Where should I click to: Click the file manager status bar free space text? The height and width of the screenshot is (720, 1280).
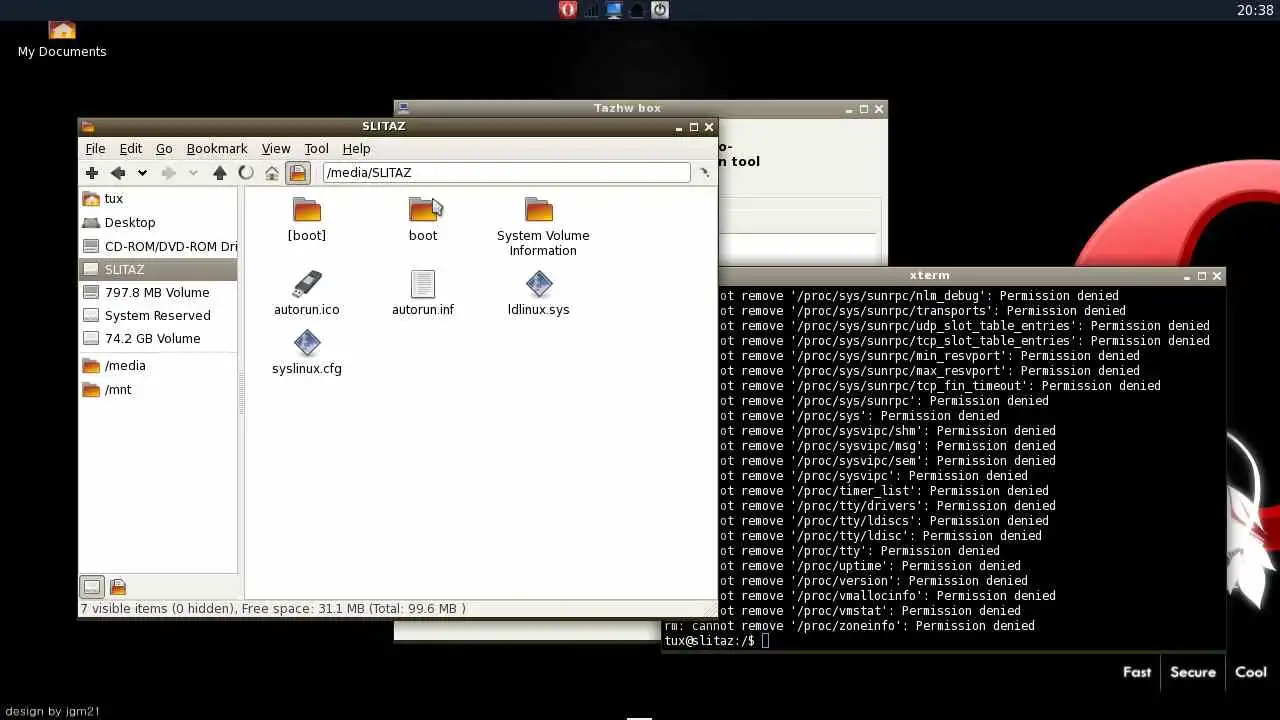273,608
